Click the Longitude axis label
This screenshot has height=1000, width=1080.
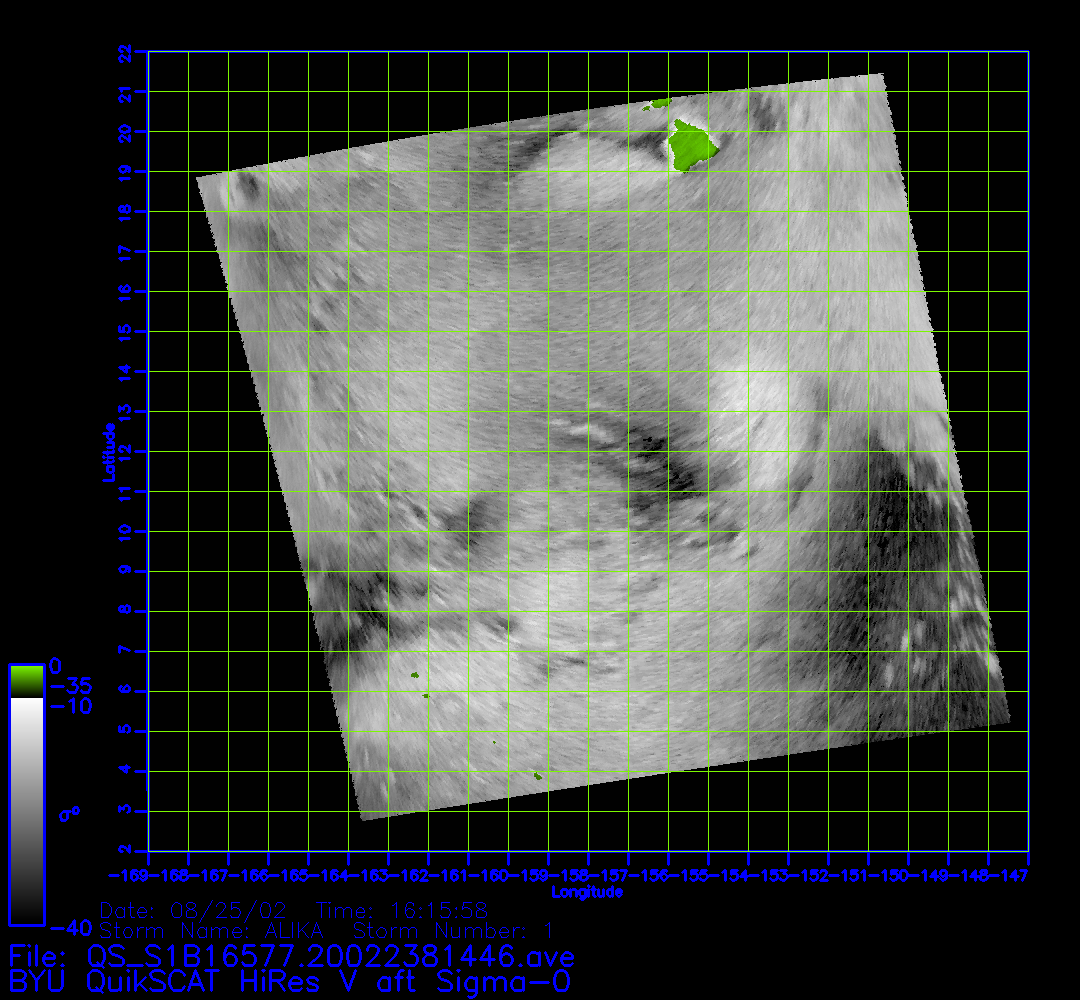[587, 892]
